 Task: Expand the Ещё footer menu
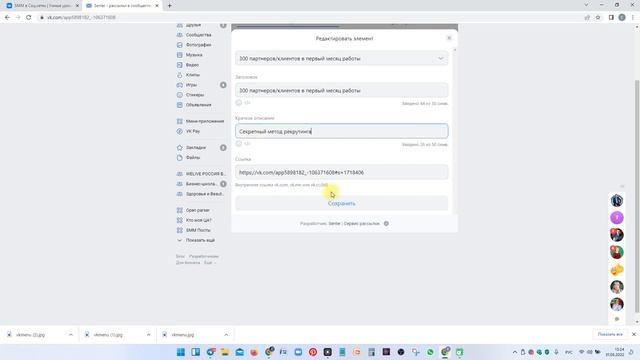pos(209,262)
